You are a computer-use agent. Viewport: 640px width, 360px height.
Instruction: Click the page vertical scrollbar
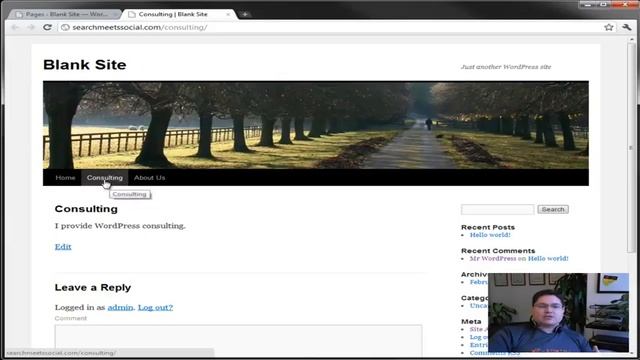pyautogui.click(x=632, y=147)
